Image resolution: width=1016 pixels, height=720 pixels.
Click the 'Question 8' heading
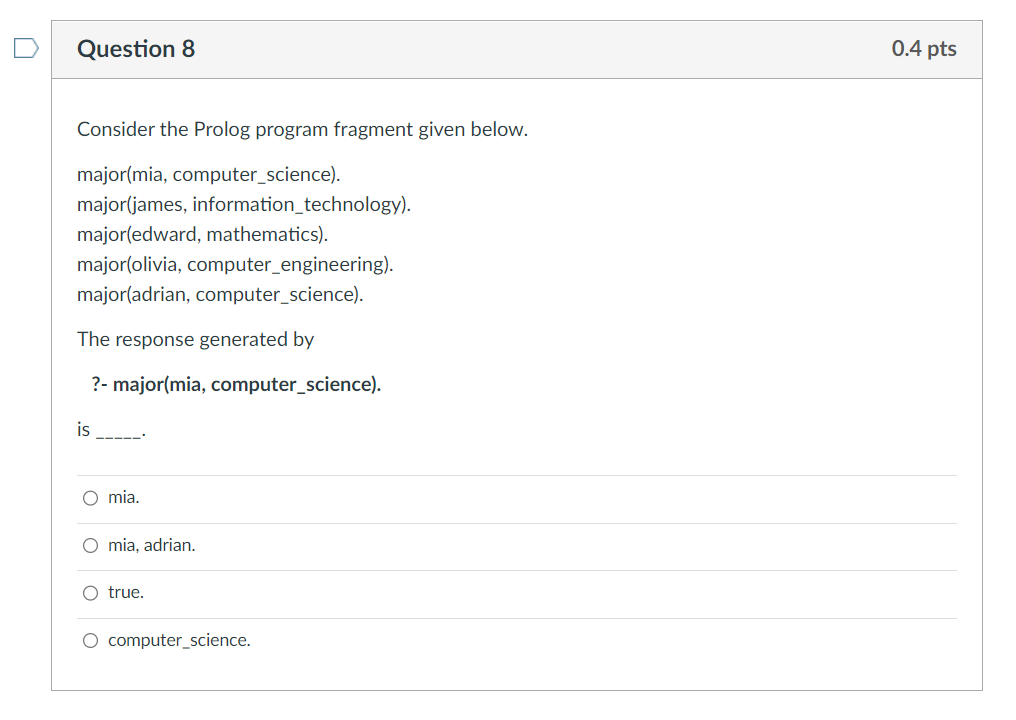[136, 49]
